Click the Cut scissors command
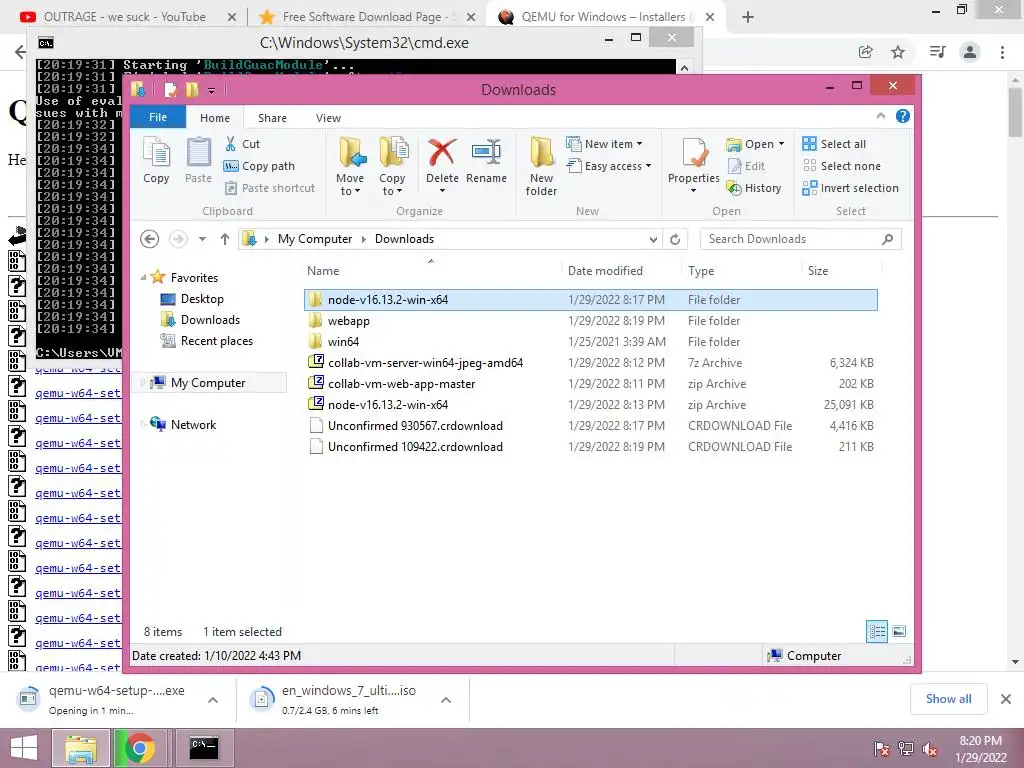The width and height of the screenshot is (1024, 768). coord(242,144)
